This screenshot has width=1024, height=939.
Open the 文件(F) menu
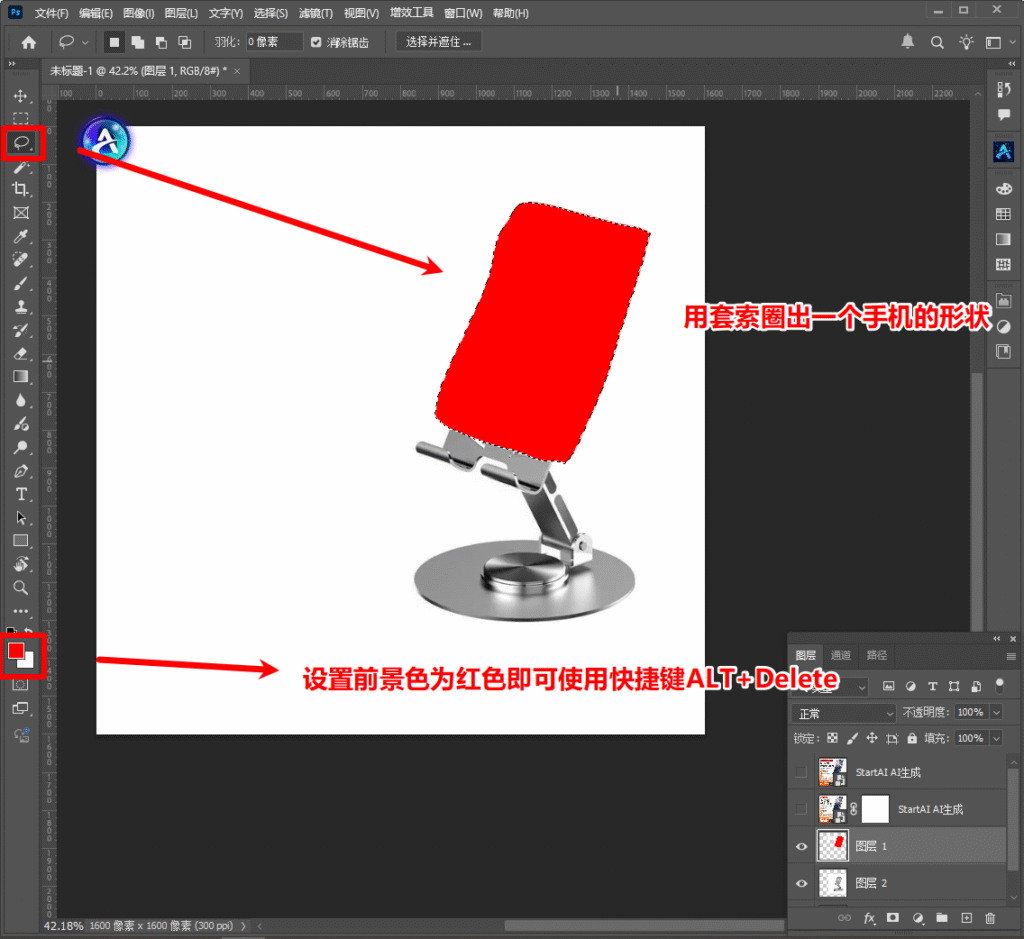click(x=52, y=13)
